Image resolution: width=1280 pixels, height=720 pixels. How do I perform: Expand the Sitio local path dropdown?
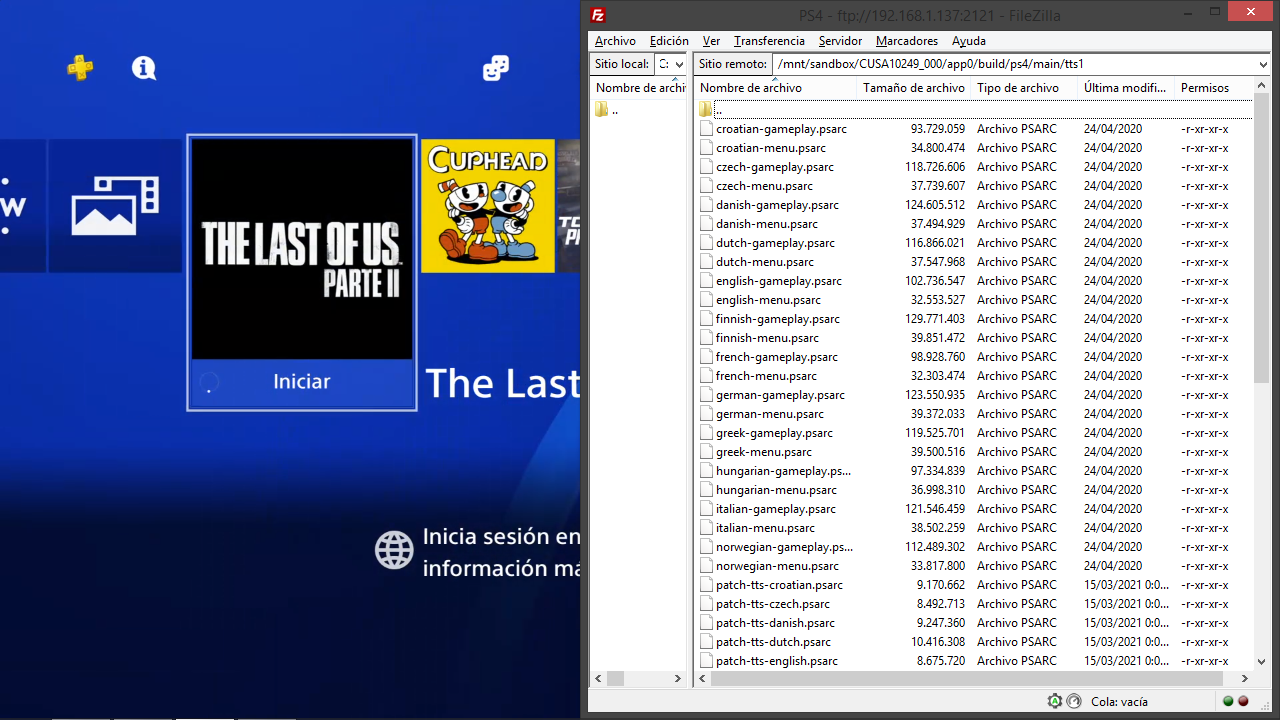pos(679,64)
